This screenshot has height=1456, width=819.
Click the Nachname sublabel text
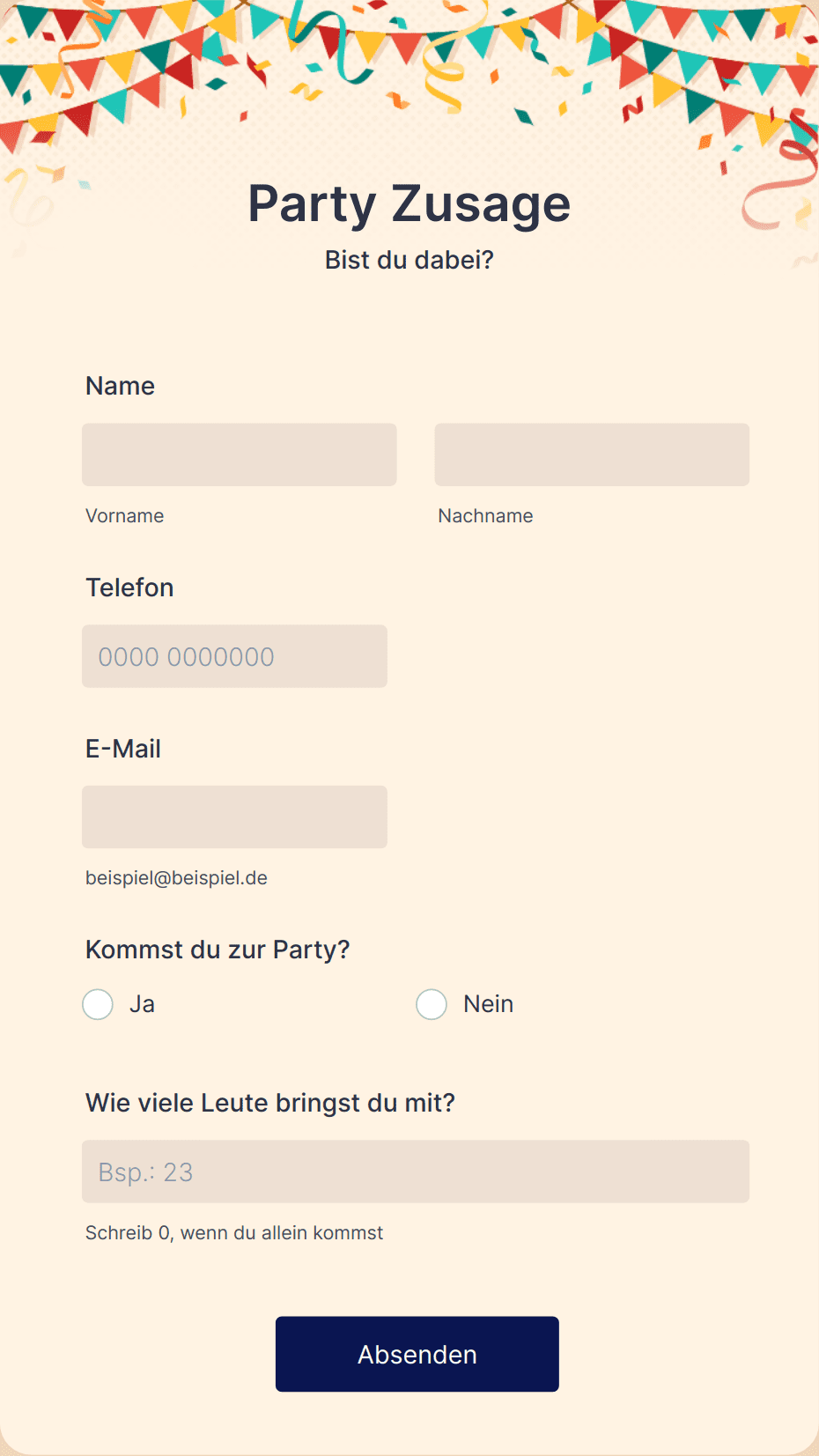485,516
